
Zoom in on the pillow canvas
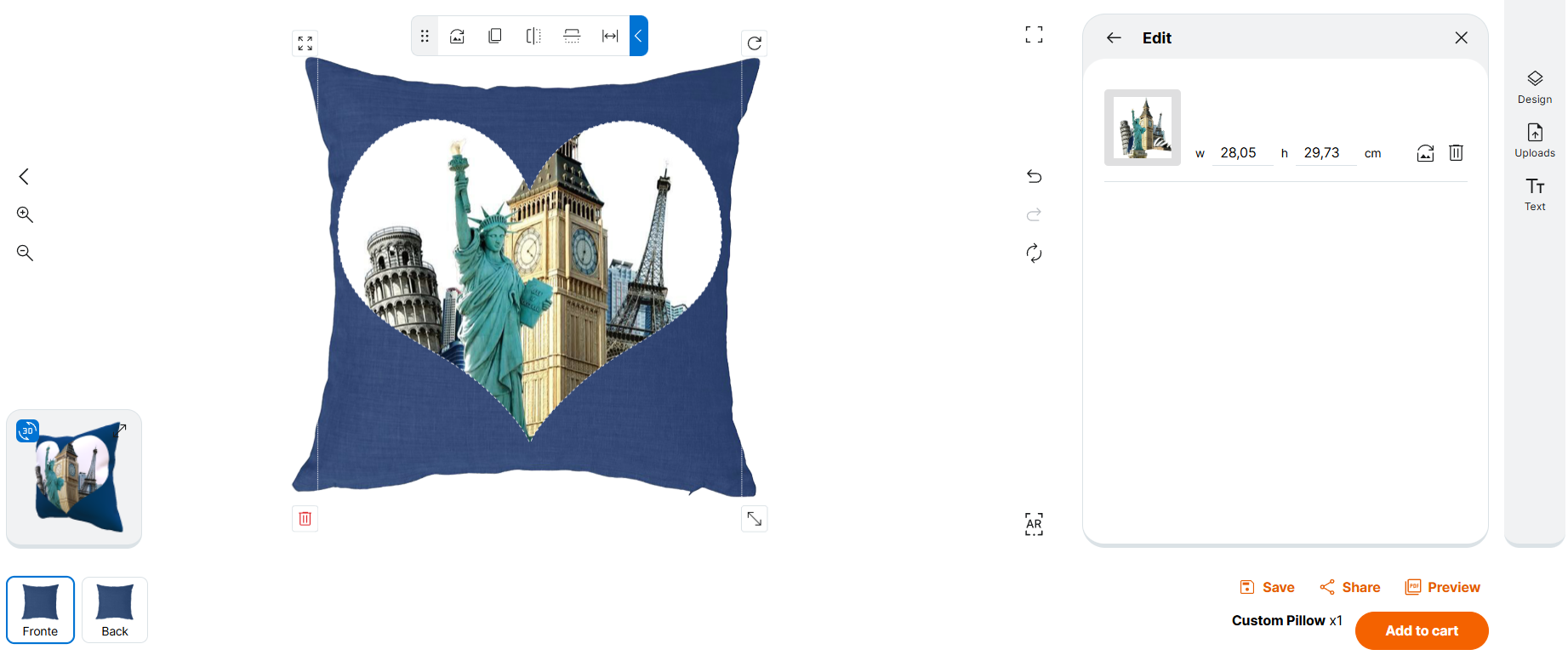[x=25, y=214]
